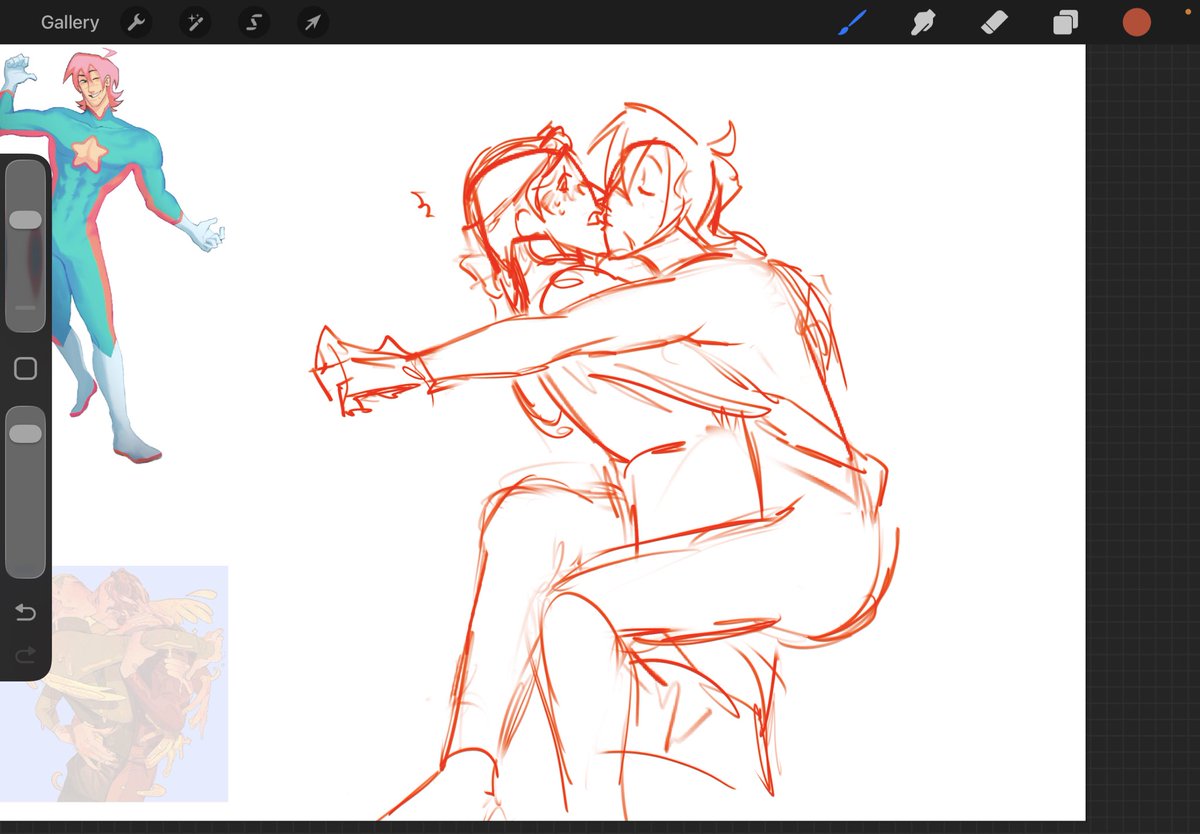Tap the Undo arrow in the sidebar
The image size is (1200, 834).
[25, 612]
